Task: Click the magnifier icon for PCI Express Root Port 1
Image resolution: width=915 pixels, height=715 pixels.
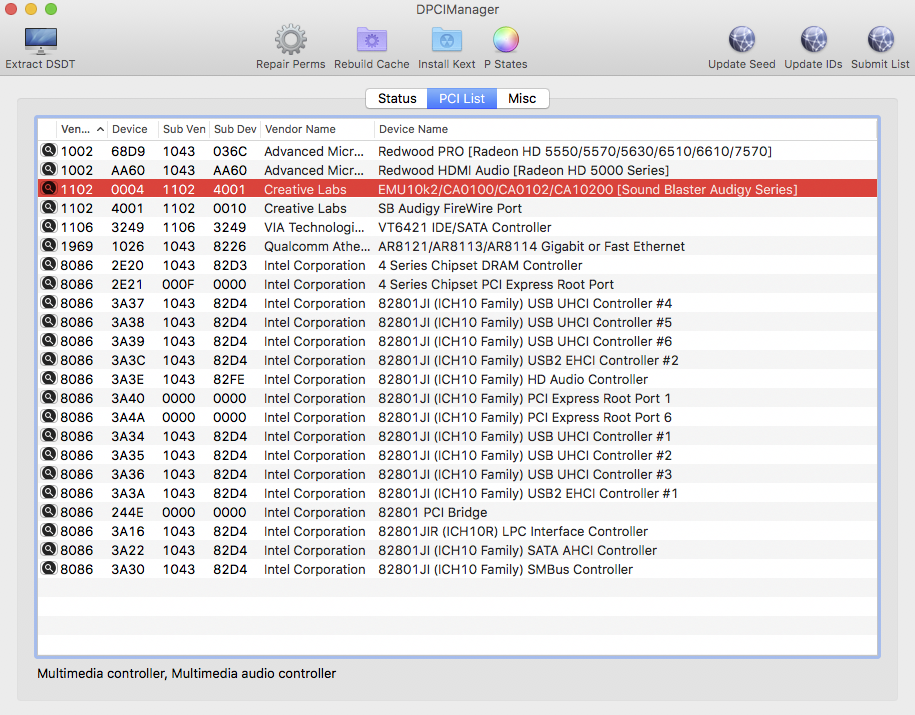Action: [49, 397]
